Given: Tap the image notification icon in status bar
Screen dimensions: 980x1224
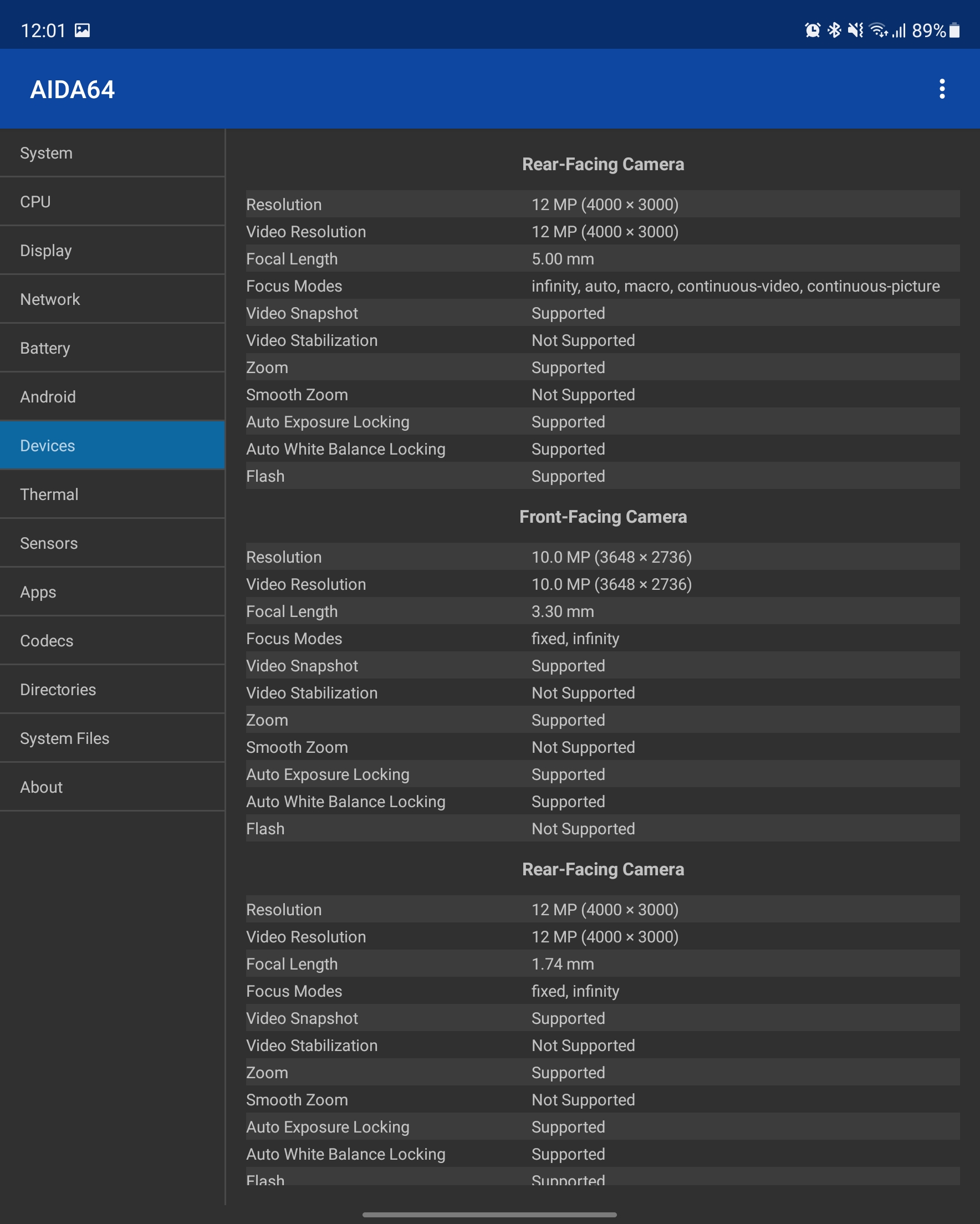Looking at the screenshot, I should 83,30.
